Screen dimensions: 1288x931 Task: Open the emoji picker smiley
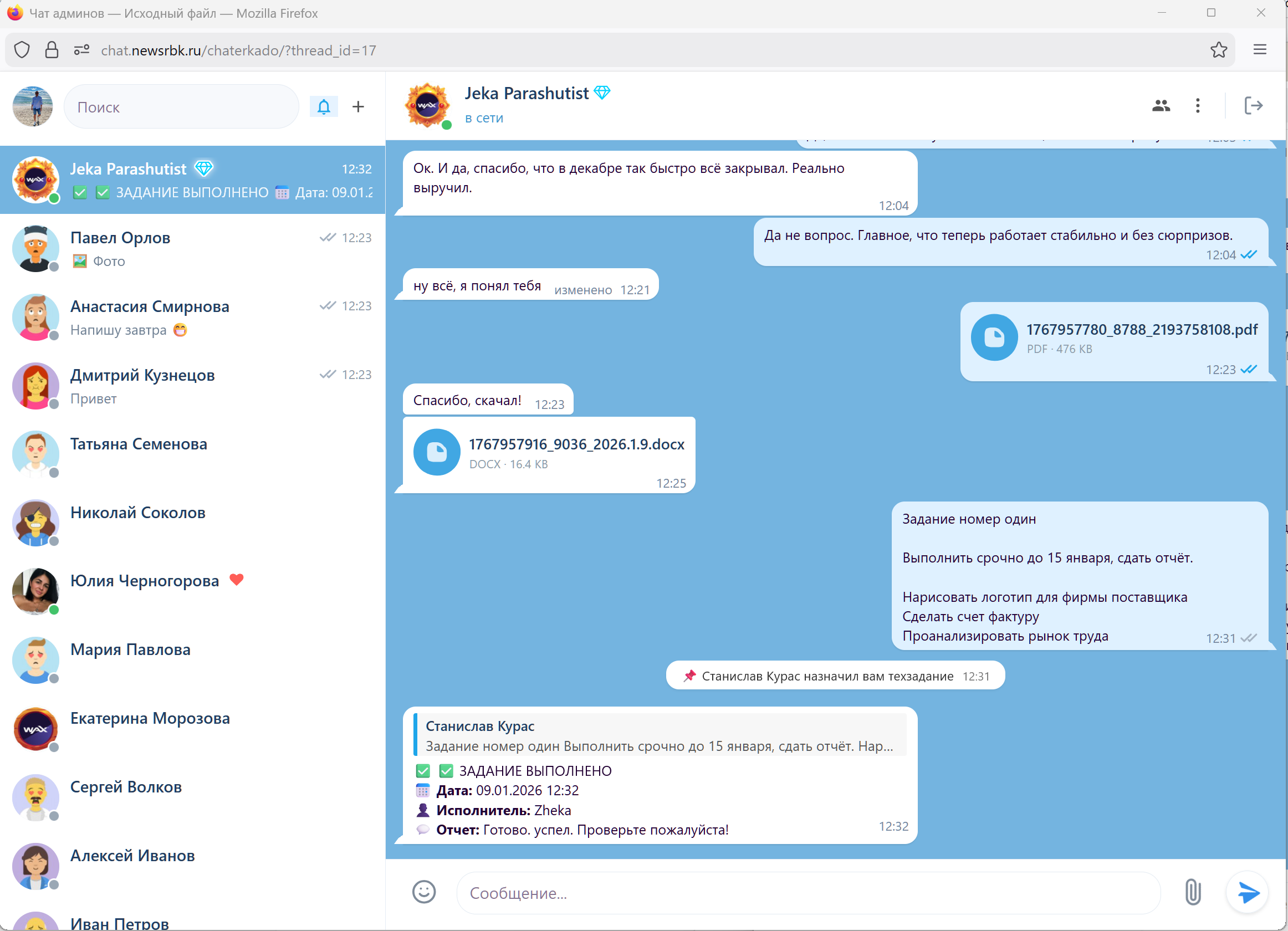pos(423,892)
